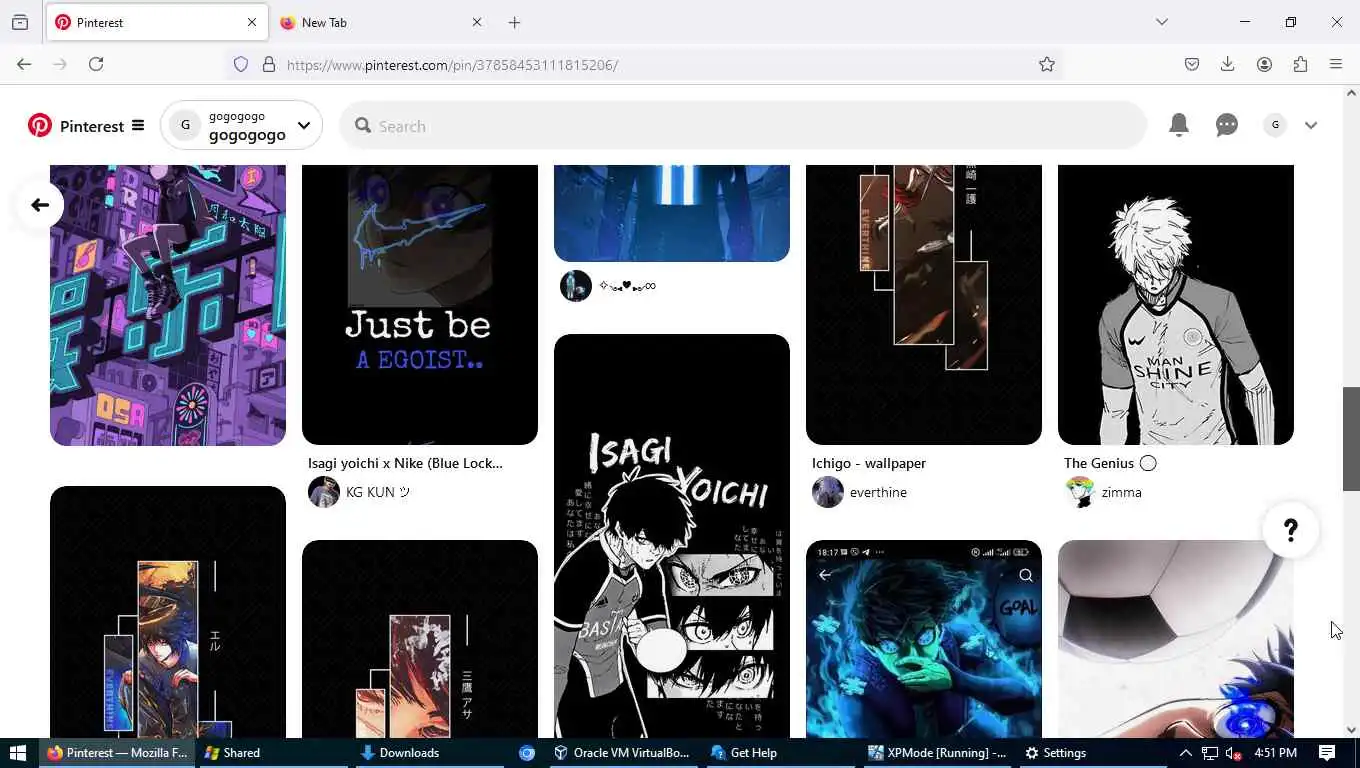This screenshot has height=768, width=1360.
Task: Click KG KUN avatar image
Action: point(324,492)
